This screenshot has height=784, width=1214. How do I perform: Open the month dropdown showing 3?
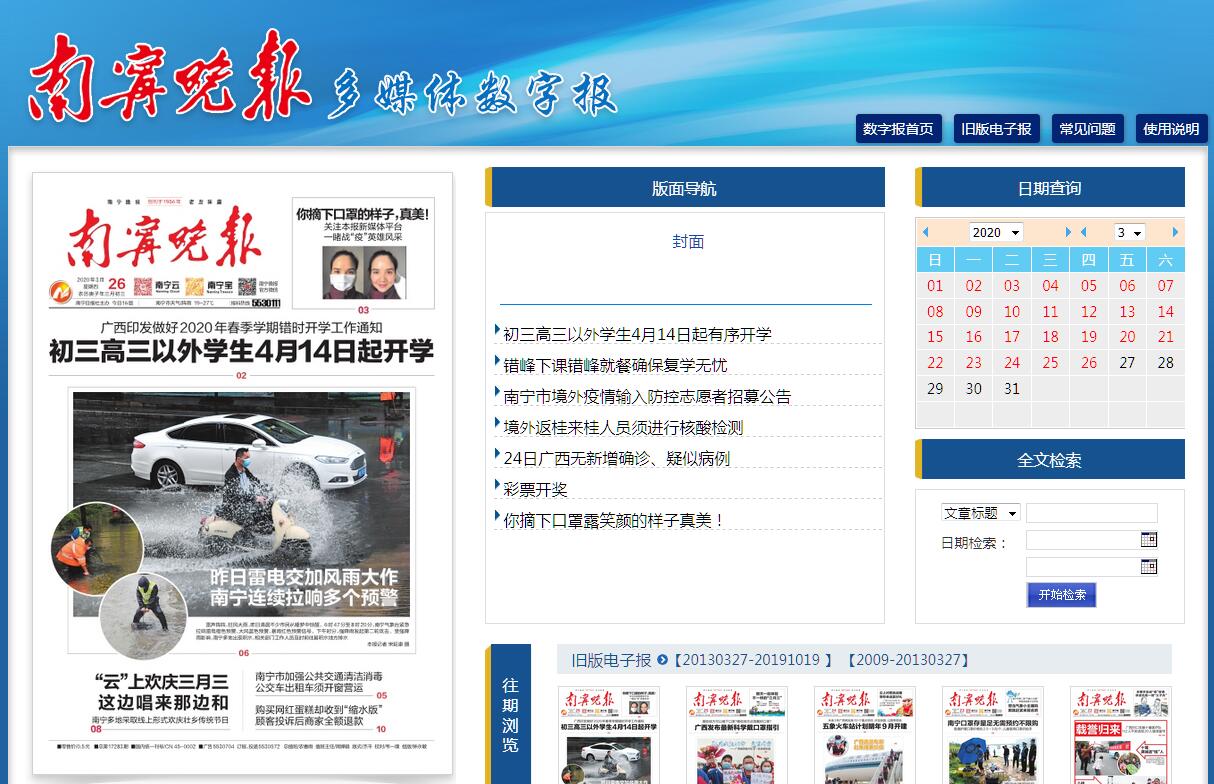coord(1129,232)
